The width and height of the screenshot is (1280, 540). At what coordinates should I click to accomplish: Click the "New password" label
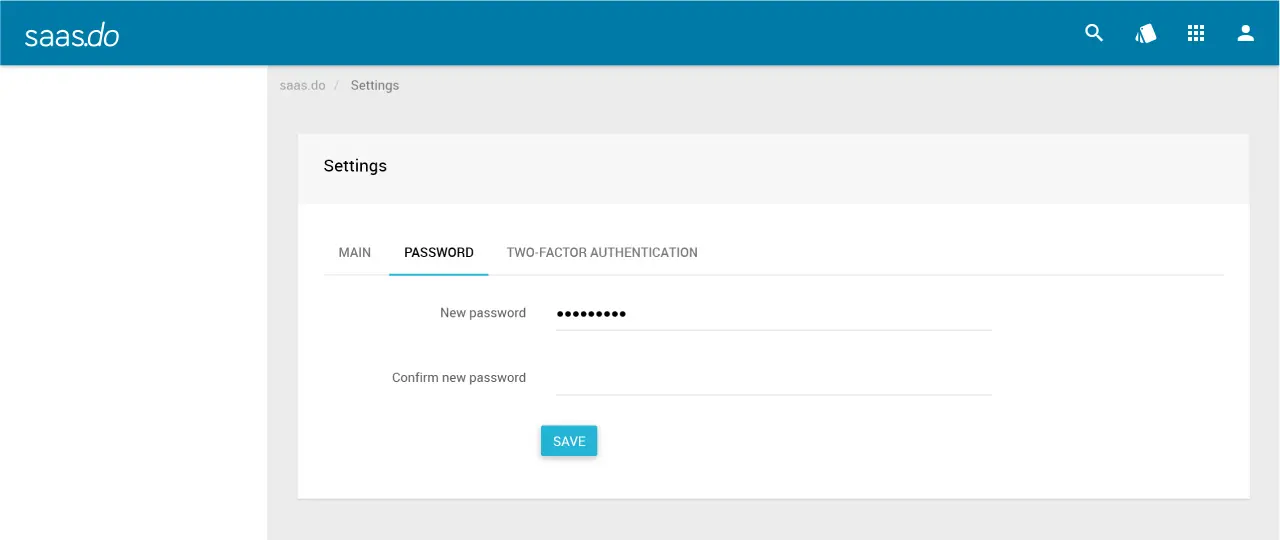483,313
